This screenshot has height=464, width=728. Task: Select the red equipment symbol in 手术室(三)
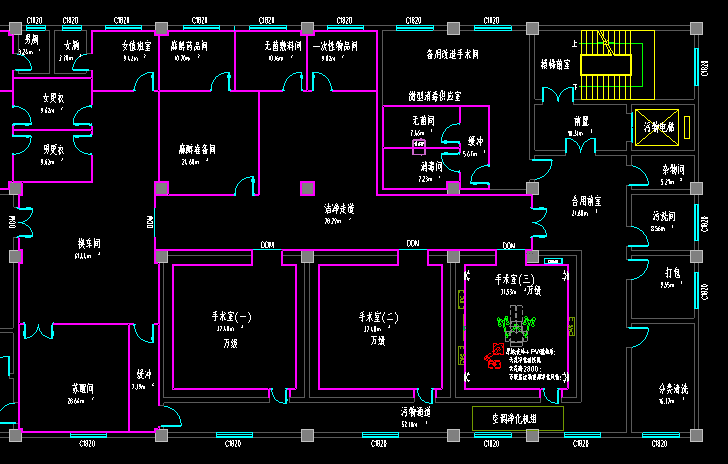(x=493, y=357)
